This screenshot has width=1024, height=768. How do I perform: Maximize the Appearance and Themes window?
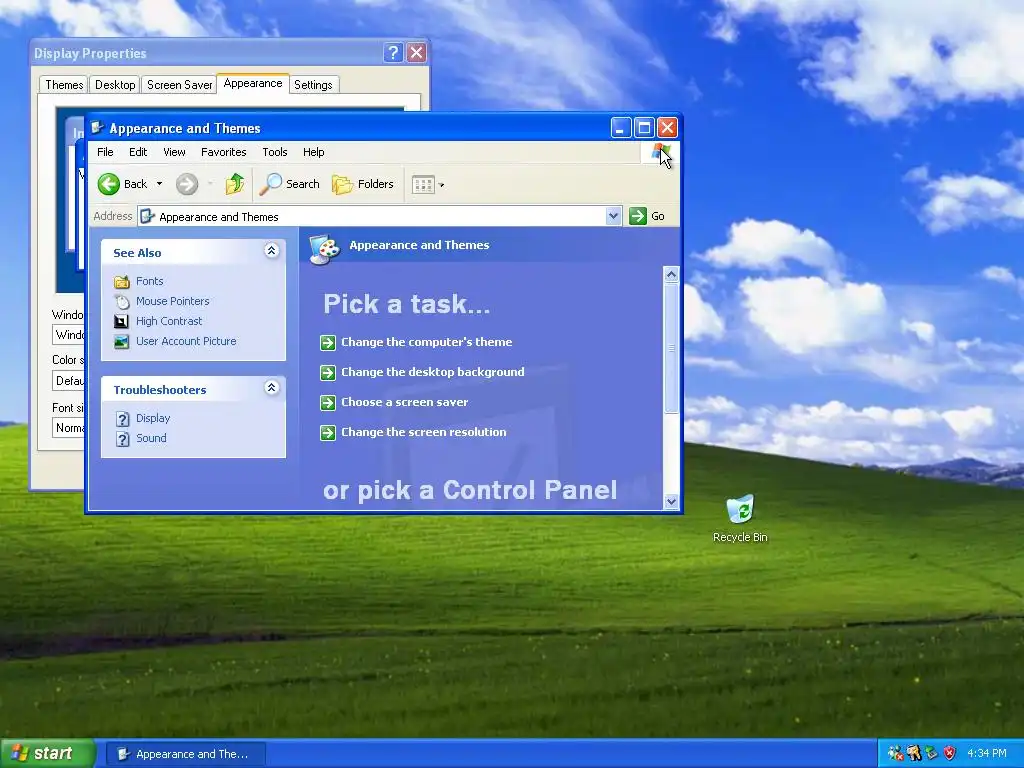coord(644,128)
